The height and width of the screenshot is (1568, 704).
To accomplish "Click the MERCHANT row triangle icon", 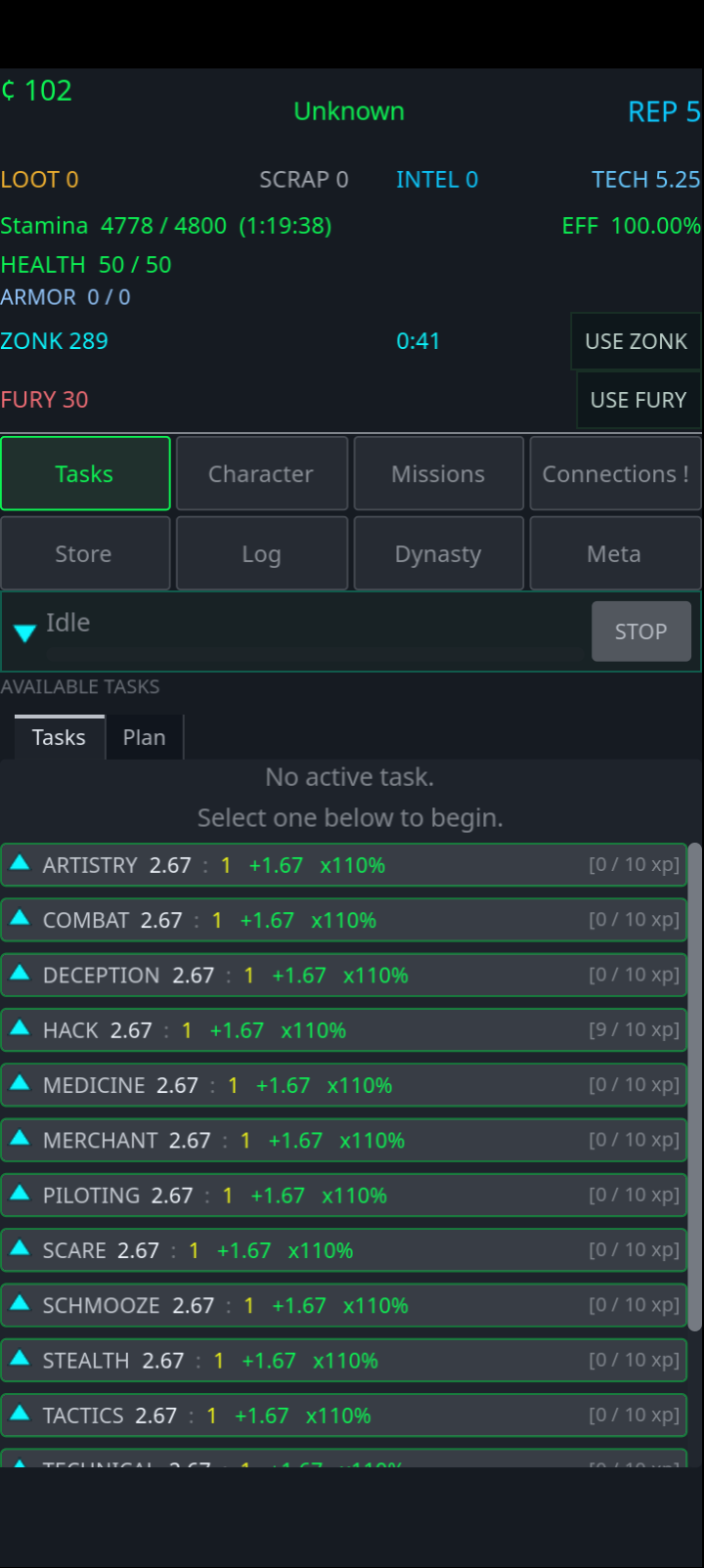I will point(20,1138).
